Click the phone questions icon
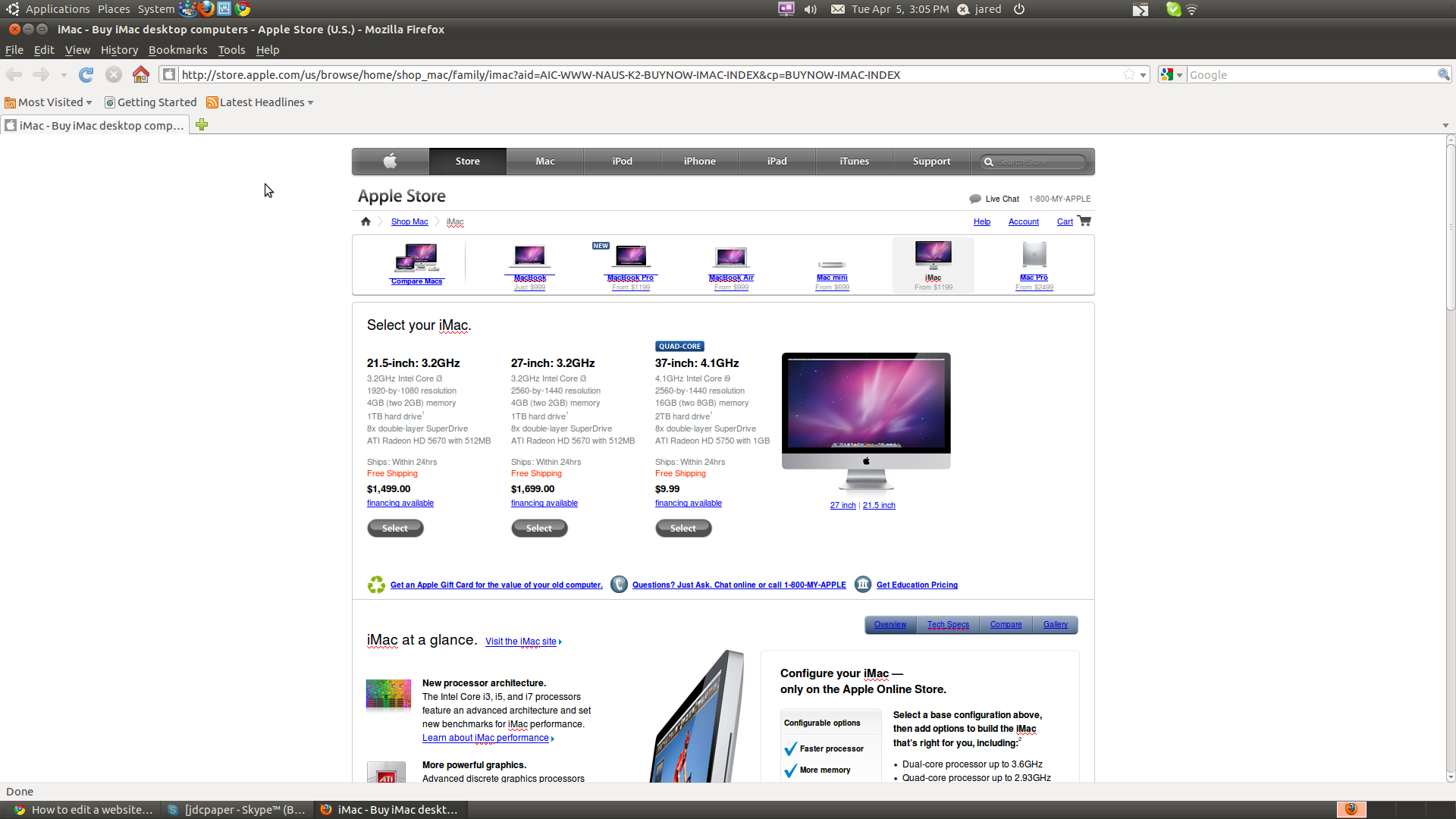1456x819 pixels. [619, 585]
